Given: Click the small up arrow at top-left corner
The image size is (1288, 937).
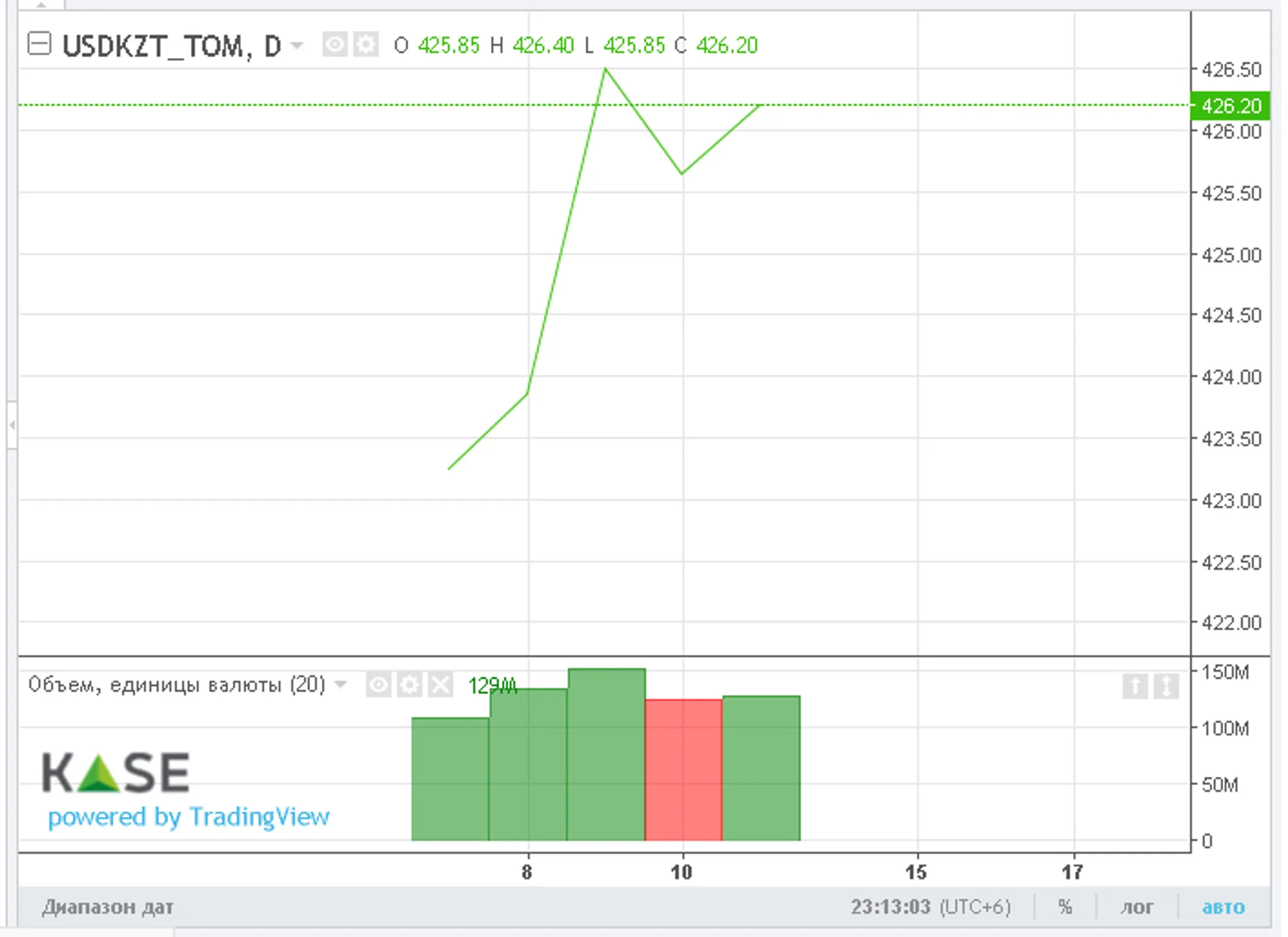Looking at the screenshot, I should point(41,5).
